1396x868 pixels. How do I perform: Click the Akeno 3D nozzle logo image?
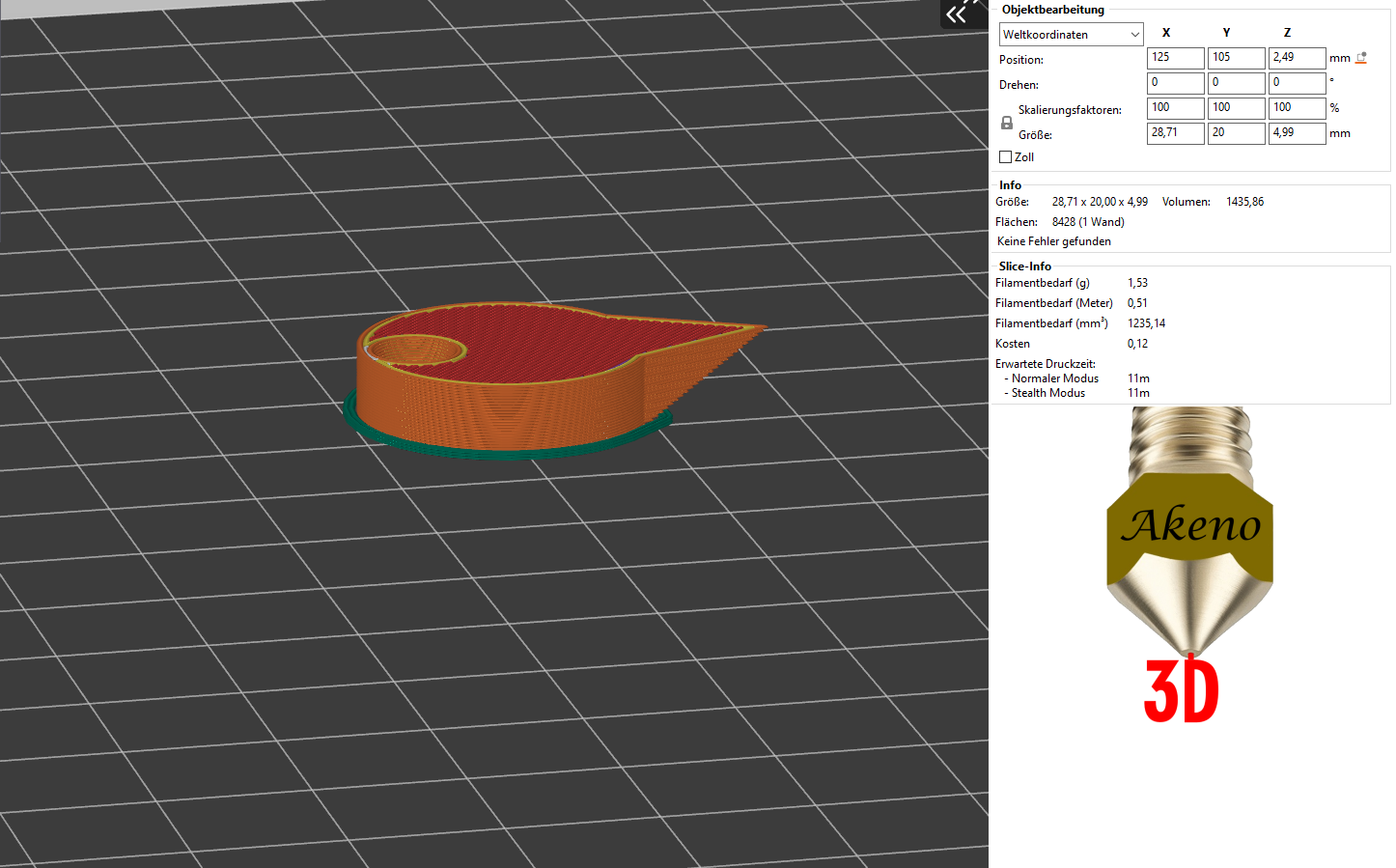pos(1189,565)
